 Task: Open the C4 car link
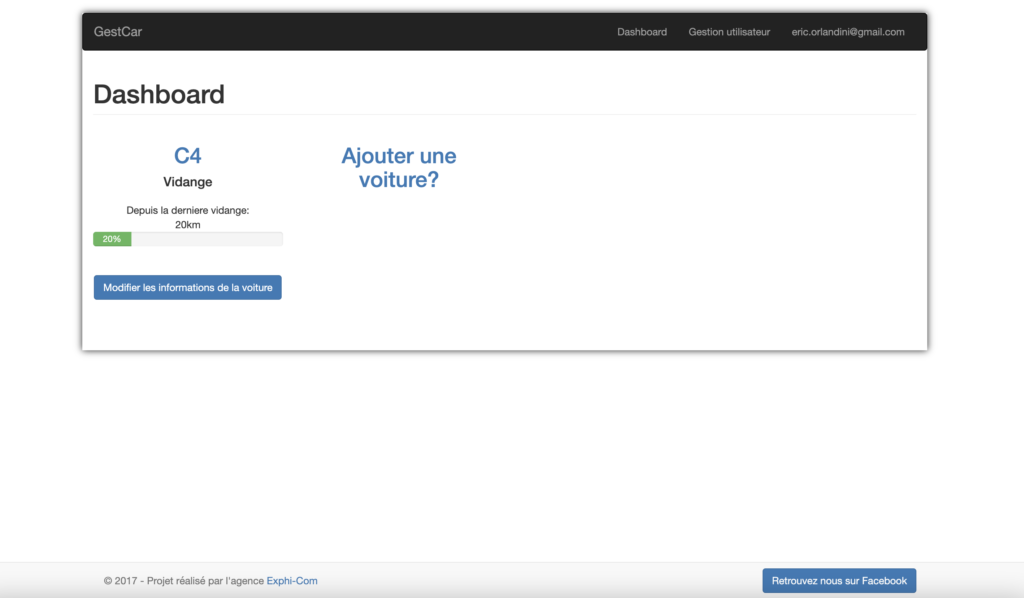tap(187, 155)
